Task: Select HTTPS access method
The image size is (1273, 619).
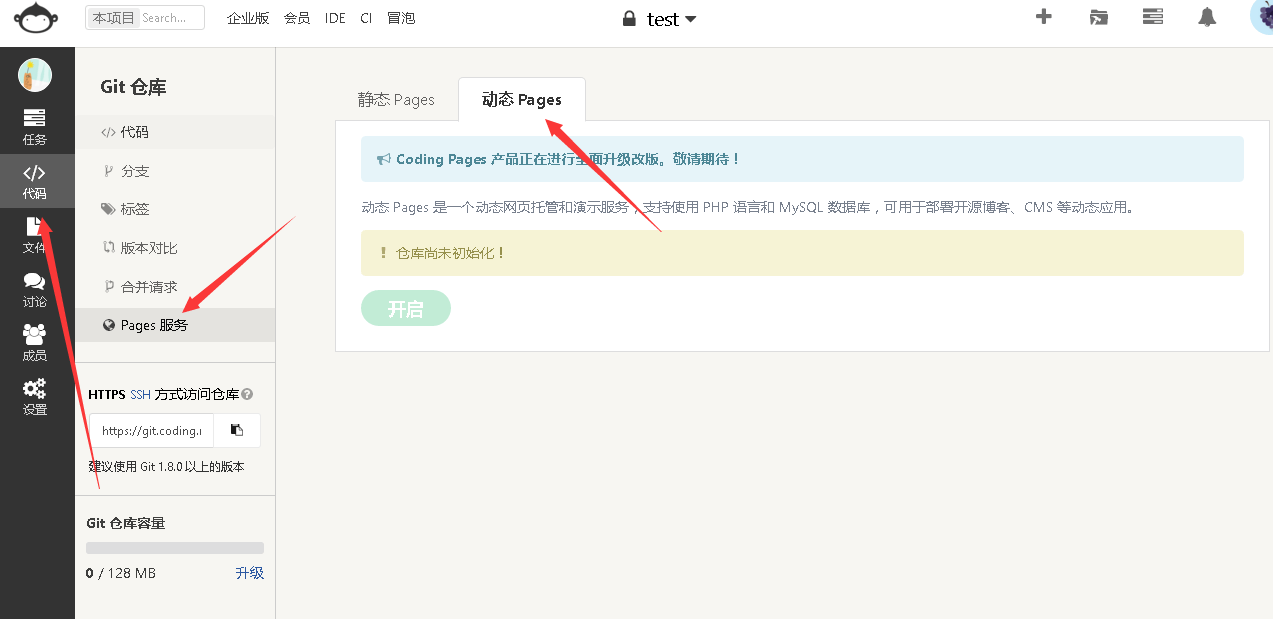Action: [x=107, y=395]
